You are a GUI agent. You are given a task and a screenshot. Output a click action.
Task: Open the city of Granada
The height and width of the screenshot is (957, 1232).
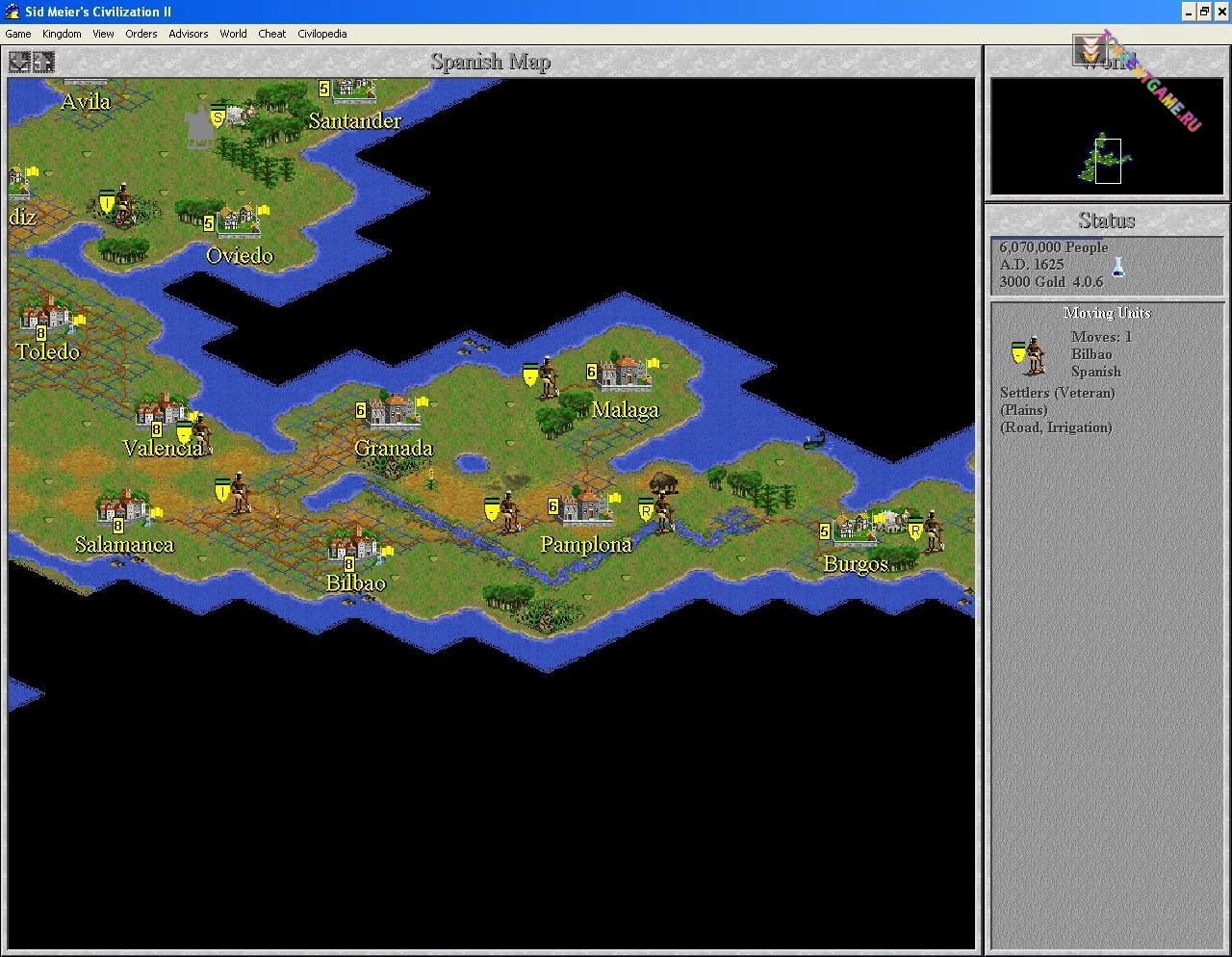(x=394, y=411)
